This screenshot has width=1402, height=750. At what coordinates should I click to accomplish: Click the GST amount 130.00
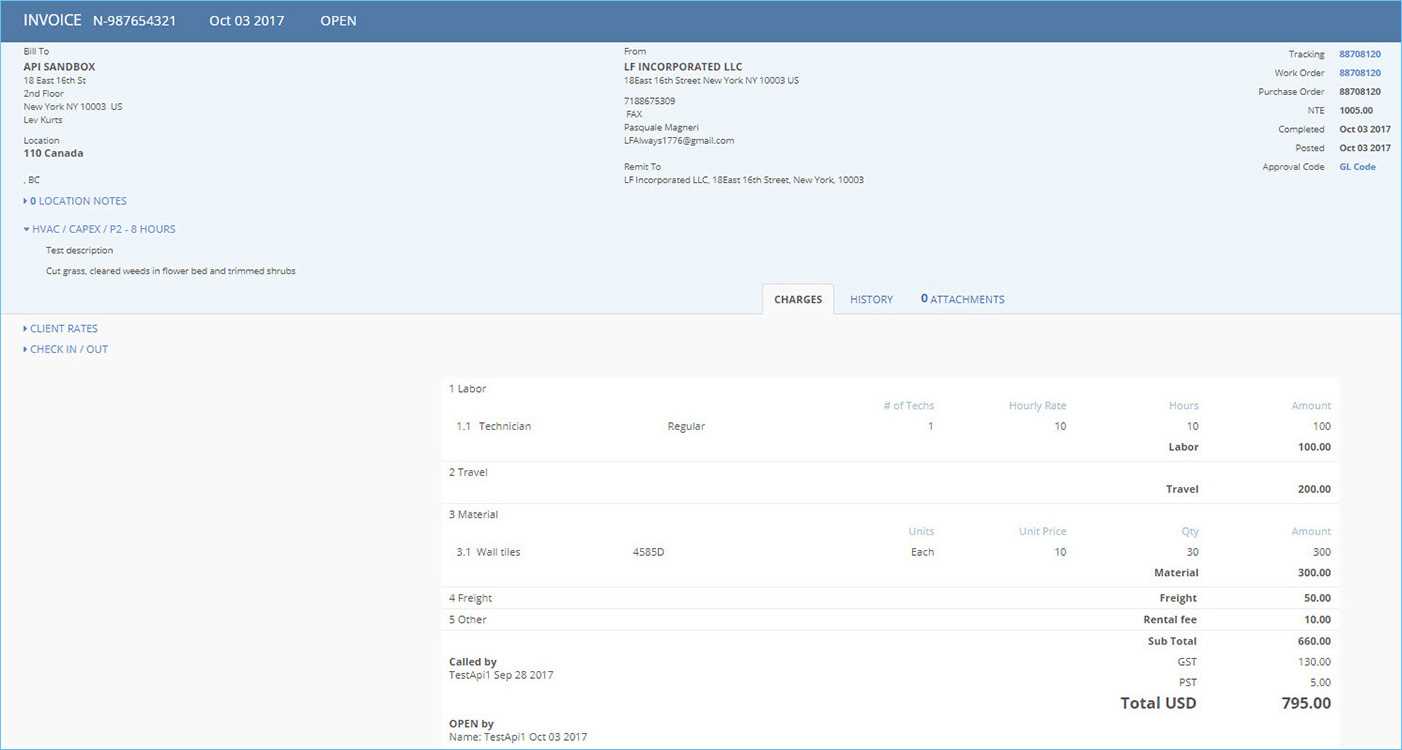[1314, 662]
